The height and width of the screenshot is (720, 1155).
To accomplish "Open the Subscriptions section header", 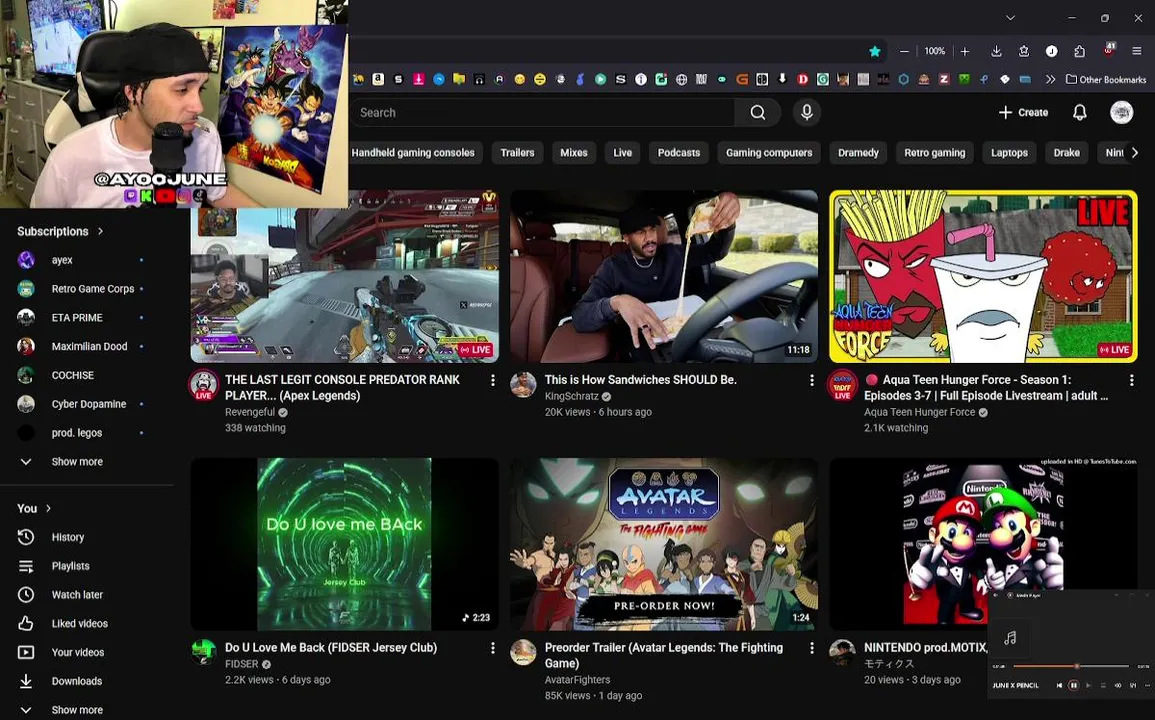I will [x=60, y=231].
